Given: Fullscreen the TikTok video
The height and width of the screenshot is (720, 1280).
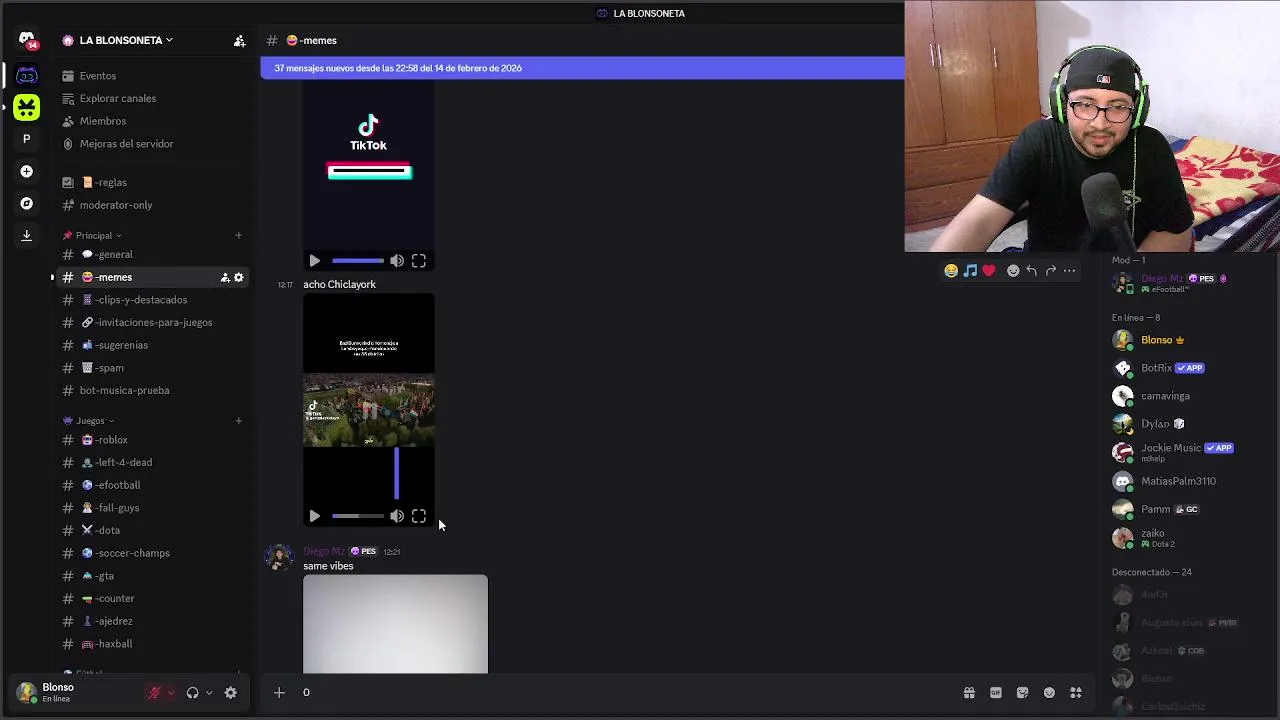Looking at the screenshot, I should tap(419, 261).
